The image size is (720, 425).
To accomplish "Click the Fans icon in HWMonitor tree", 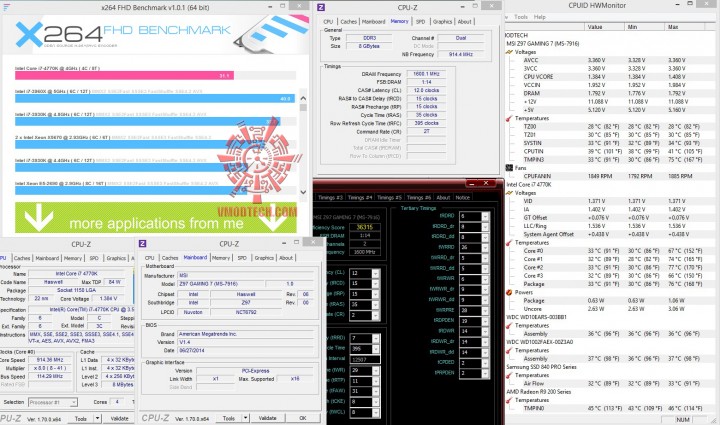I will 509,168.
